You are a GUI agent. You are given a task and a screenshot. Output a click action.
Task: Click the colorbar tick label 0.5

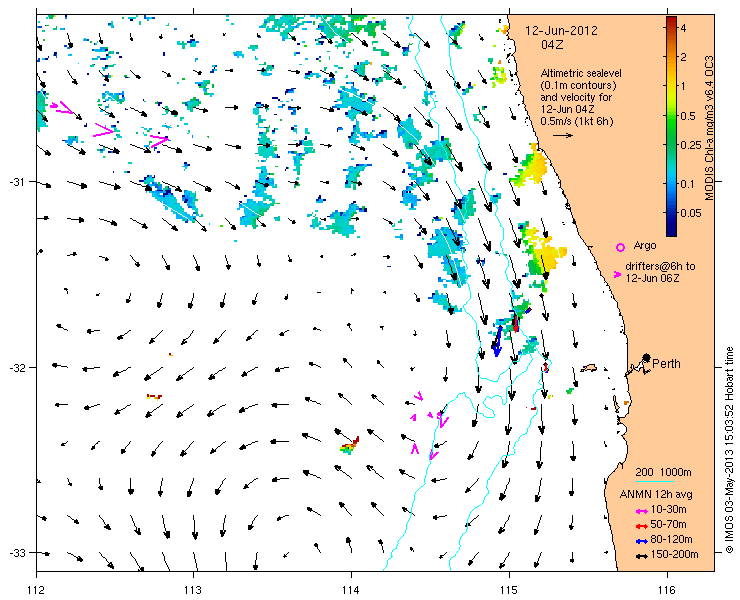click(x=689, y=116)
